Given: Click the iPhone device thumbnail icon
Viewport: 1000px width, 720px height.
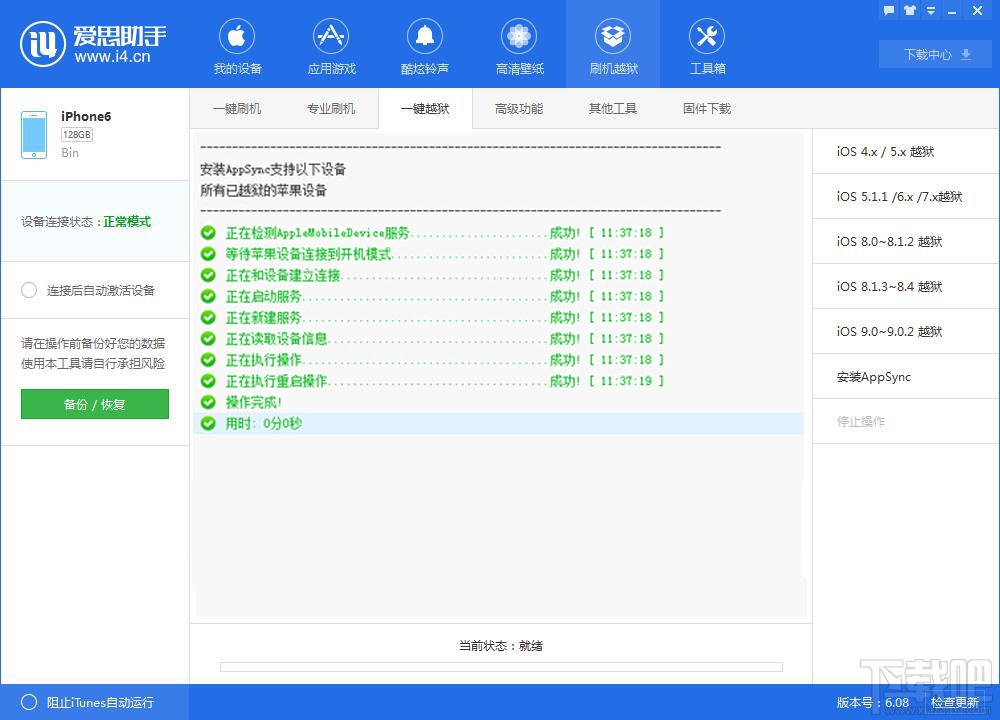Looking at the screenshot, I should click(33, 132).
